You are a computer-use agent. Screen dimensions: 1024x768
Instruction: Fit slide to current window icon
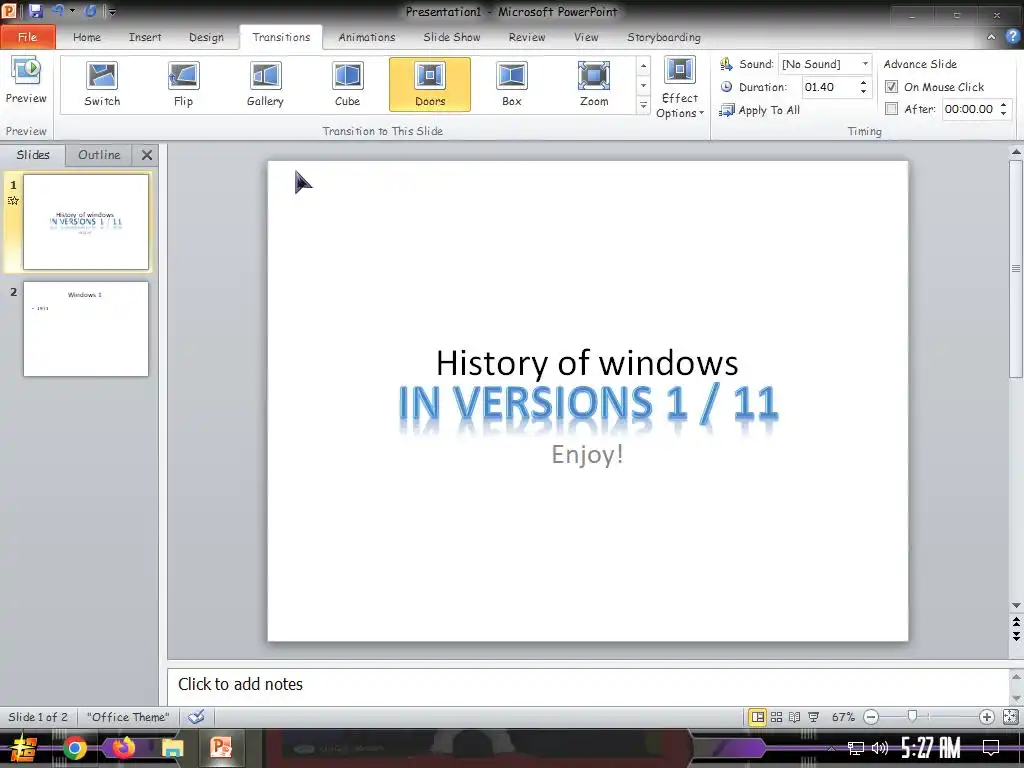coord(1010,717)
